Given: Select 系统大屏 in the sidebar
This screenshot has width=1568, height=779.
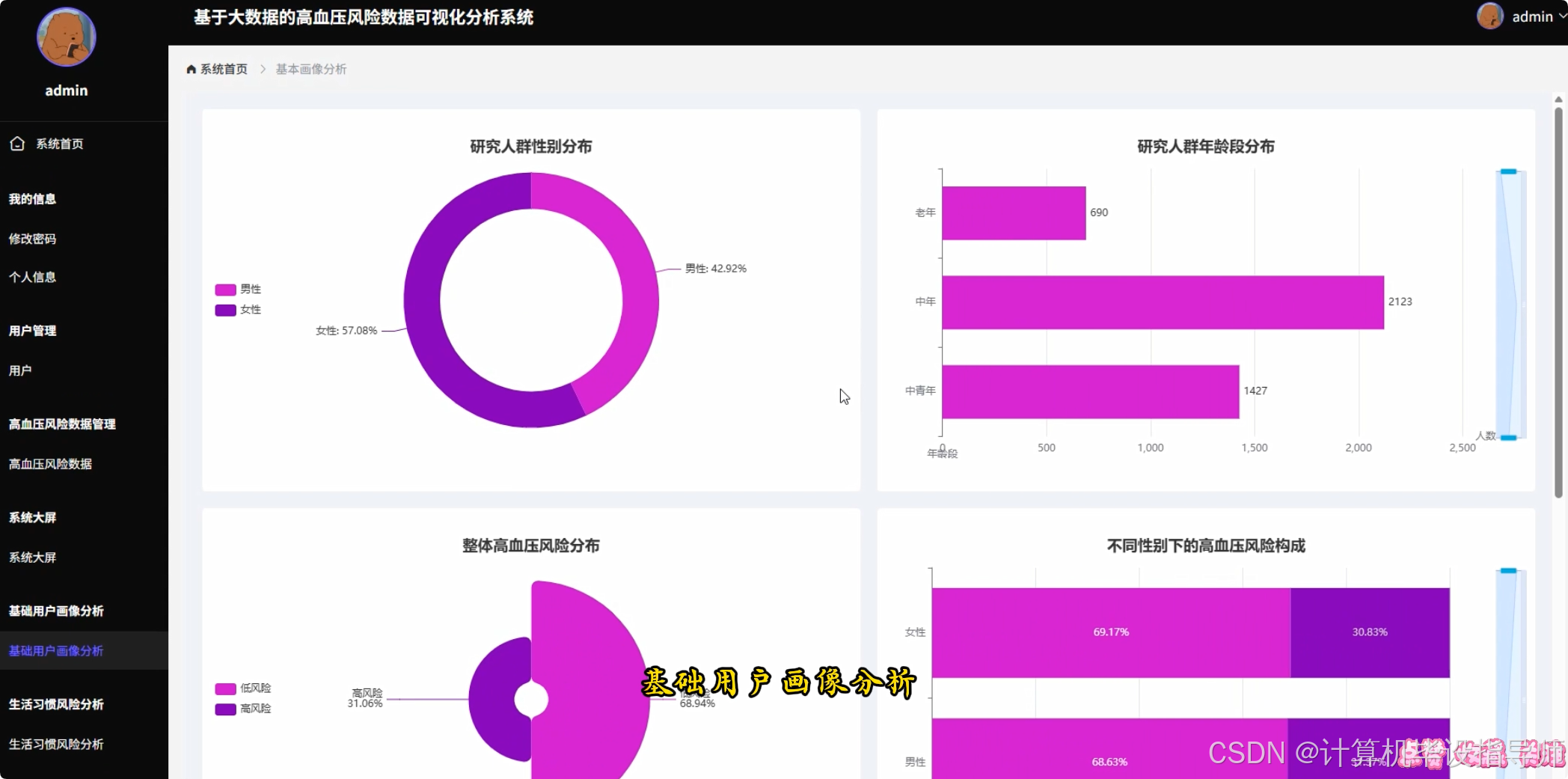Looking at the screenshot, I should pos(33,557).
